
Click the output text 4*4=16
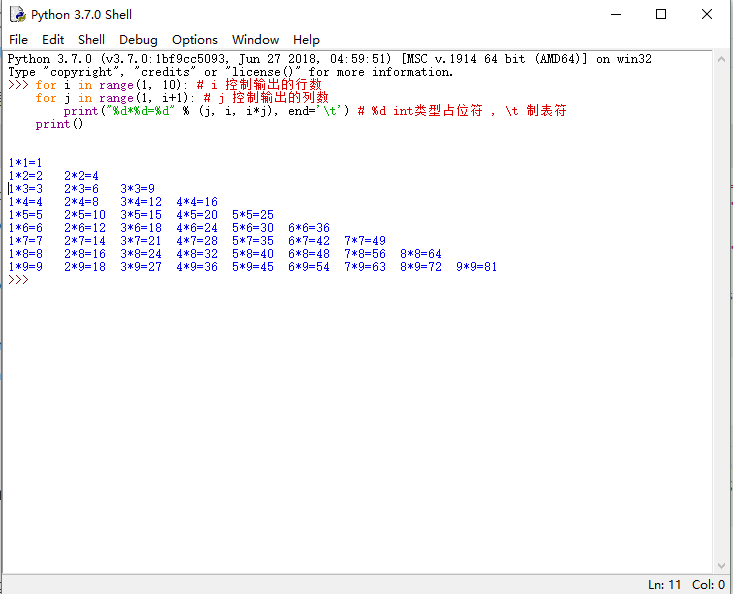197,202
